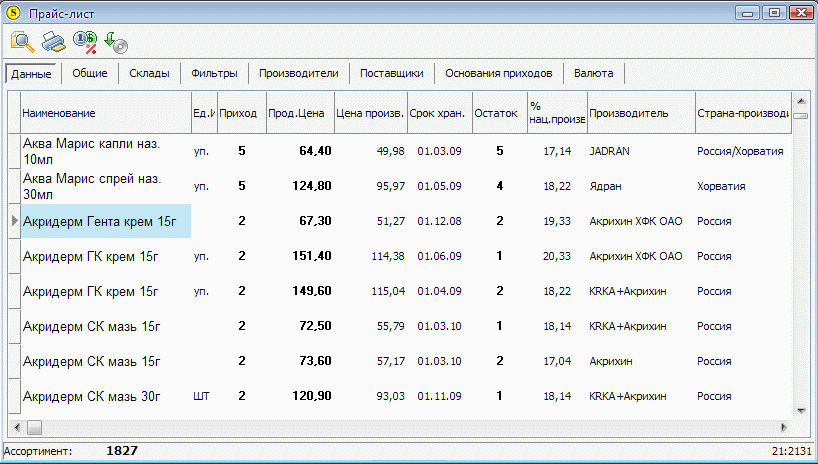Click producer price cell 49,98
This screenshot has width=818, height=464.
click(390, 151)
